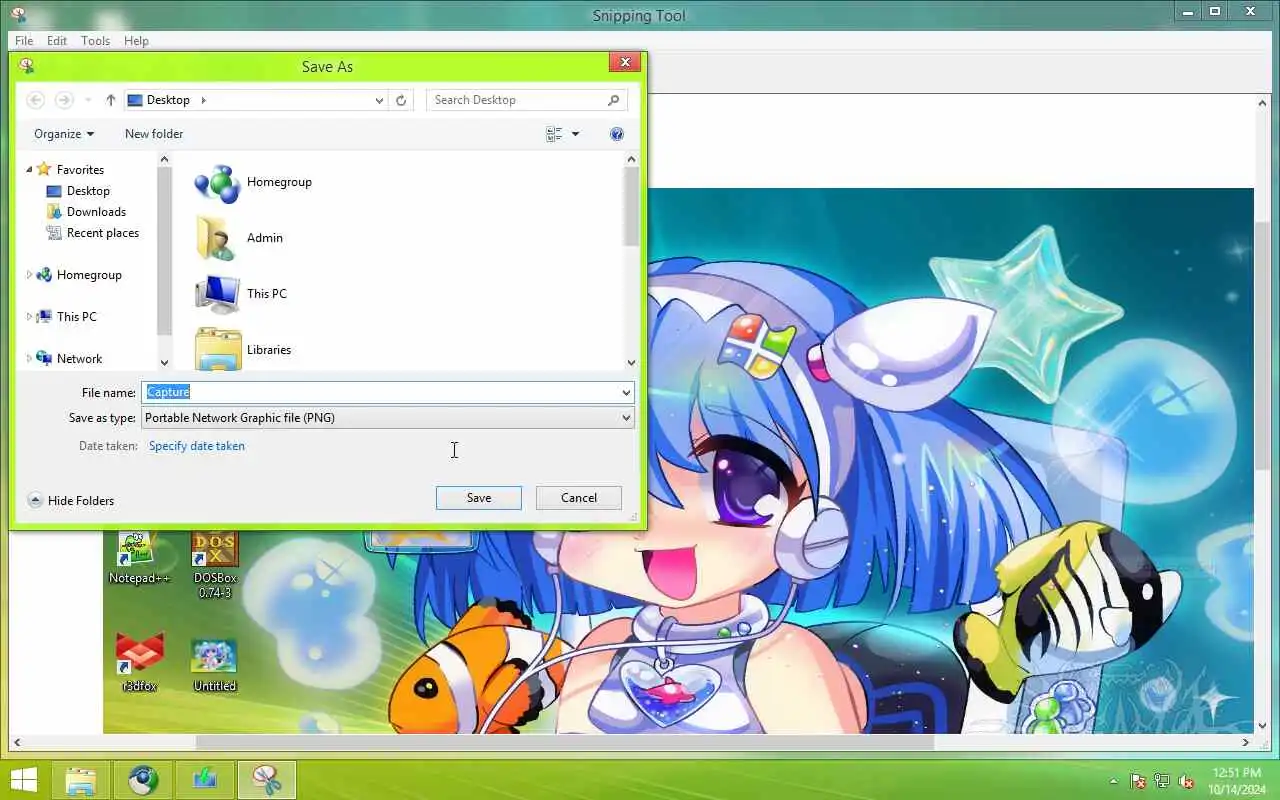Switch to Snipping Tool taskbar icon
This screenshot has height=800, width=1280.
(x=267, y=779)
